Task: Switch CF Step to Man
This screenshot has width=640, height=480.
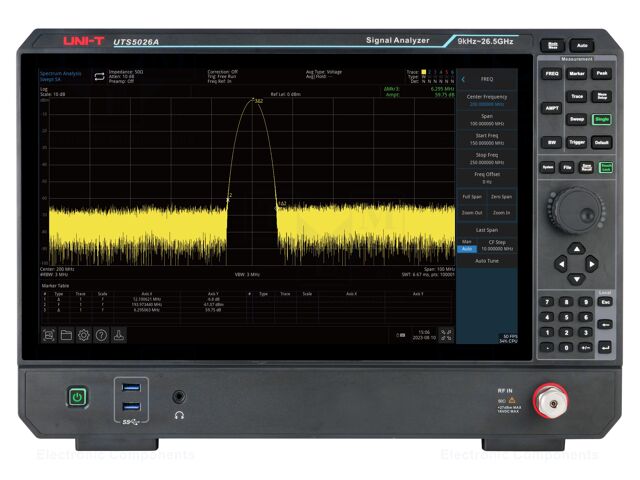Action: pyautogui.click(x=467, y=242)
